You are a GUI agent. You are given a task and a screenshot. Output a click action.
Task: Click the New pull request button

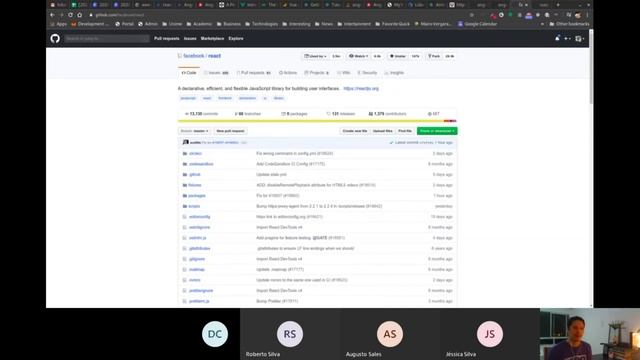230,131
